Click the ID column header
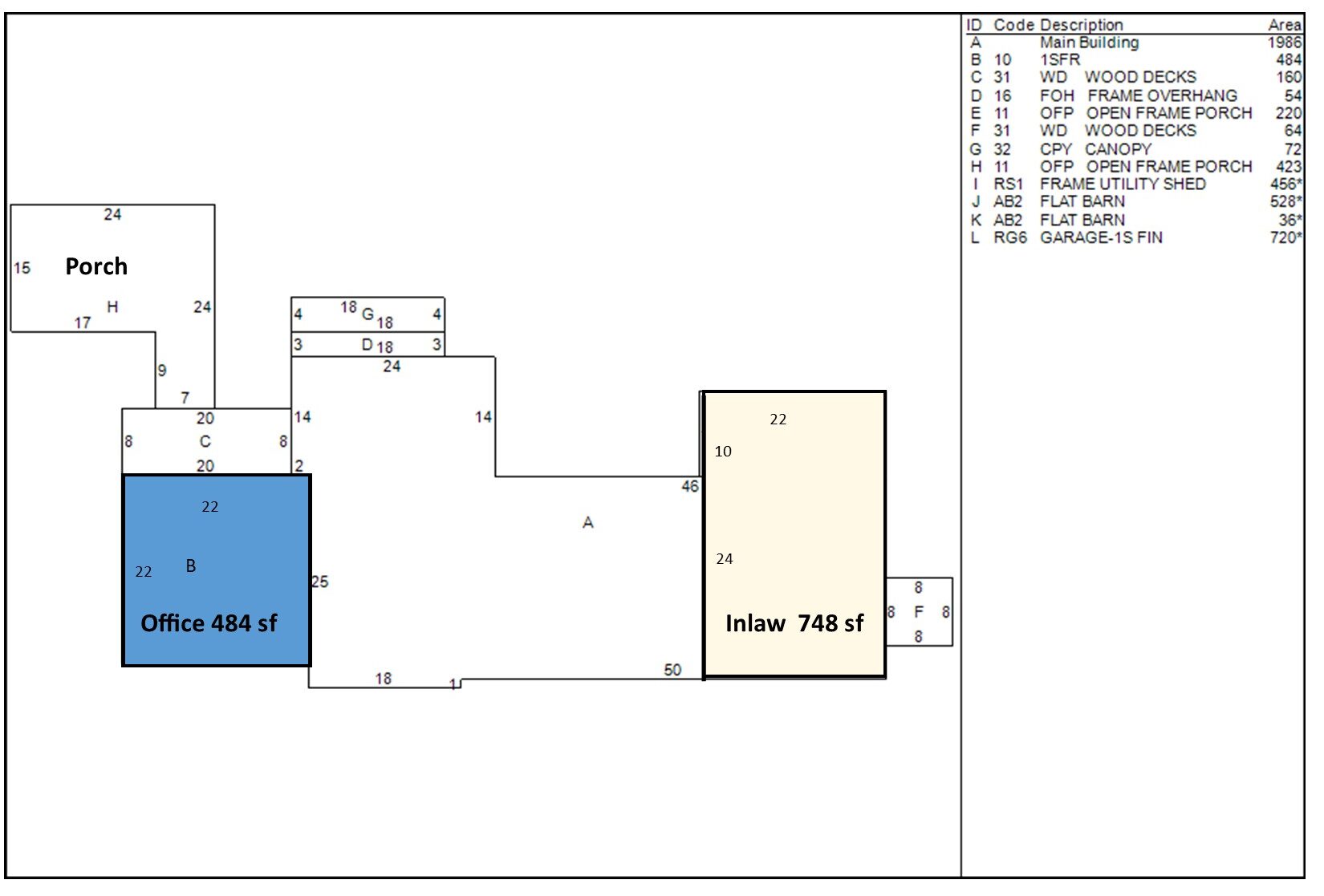 (974, 25)
